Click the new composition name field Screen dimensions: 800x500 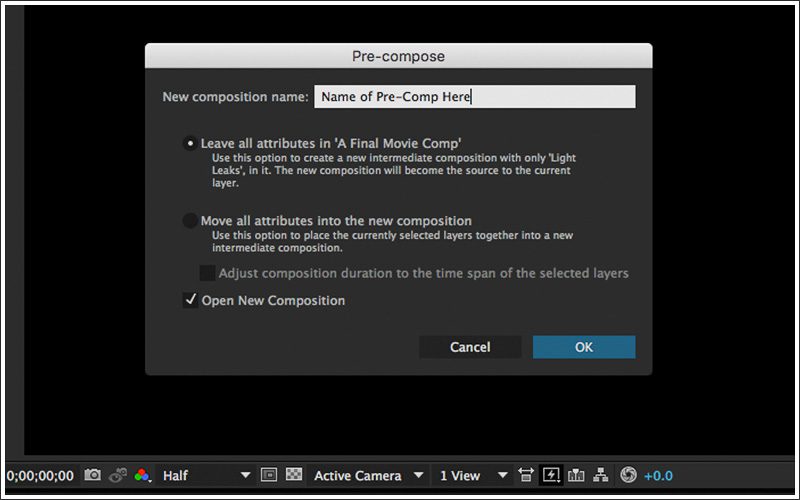pos(474,97)
